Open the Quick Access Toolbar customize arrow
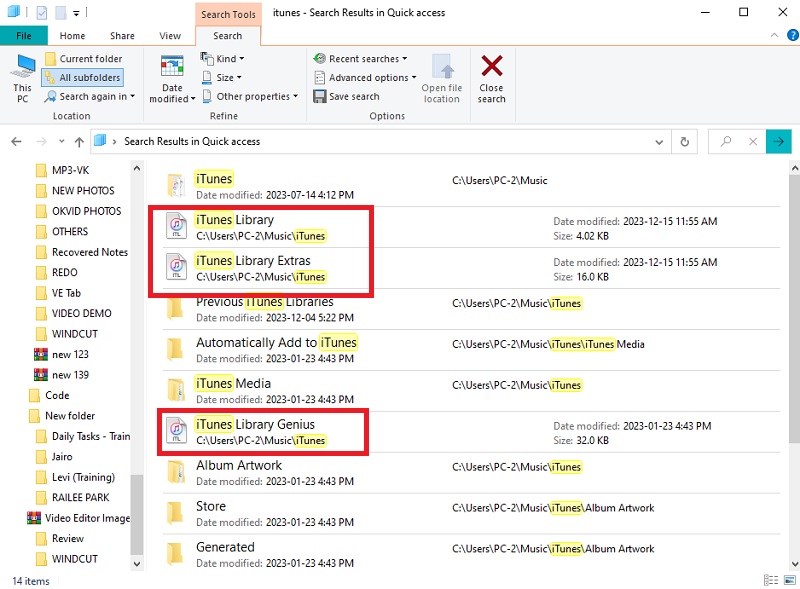This screenshot has height=589, width=800. (76, 13)
